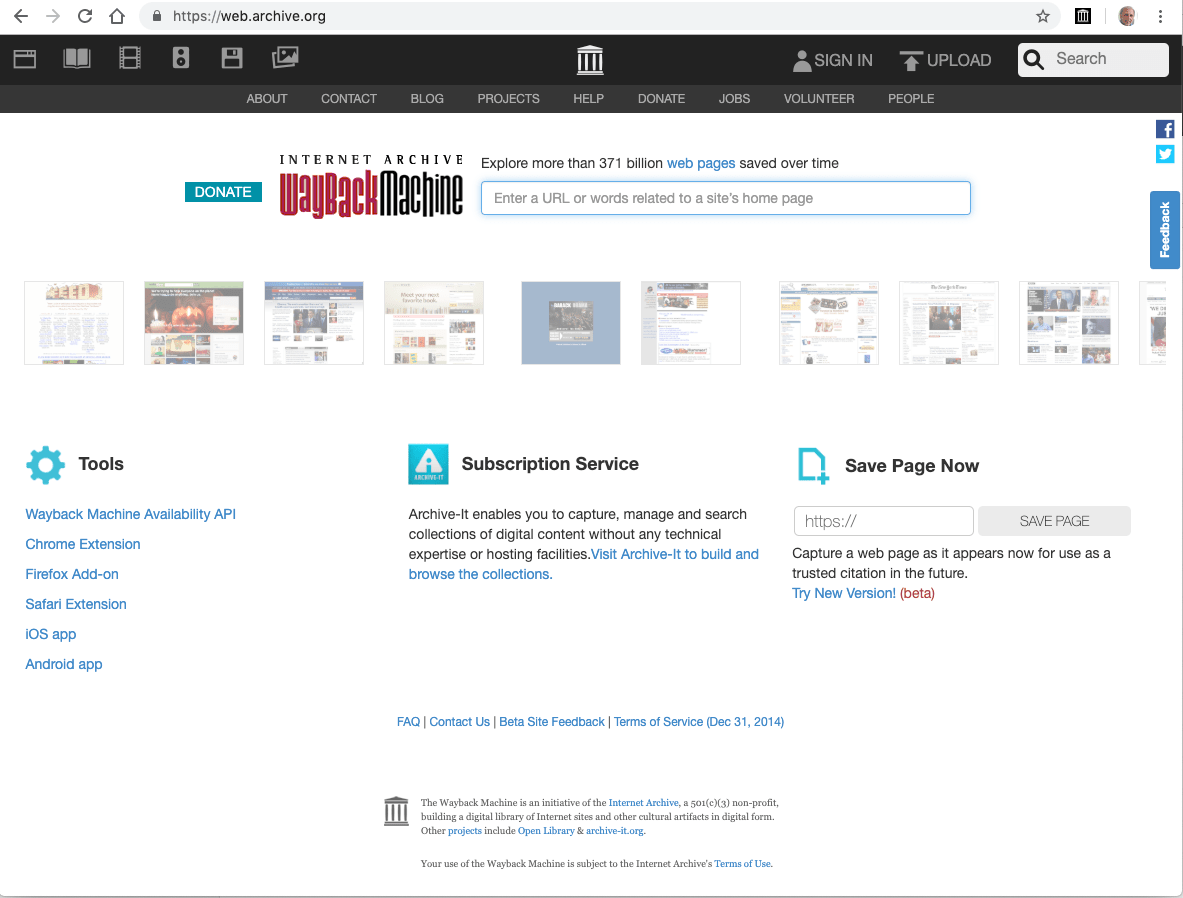Select the Texts book icon

76,58
